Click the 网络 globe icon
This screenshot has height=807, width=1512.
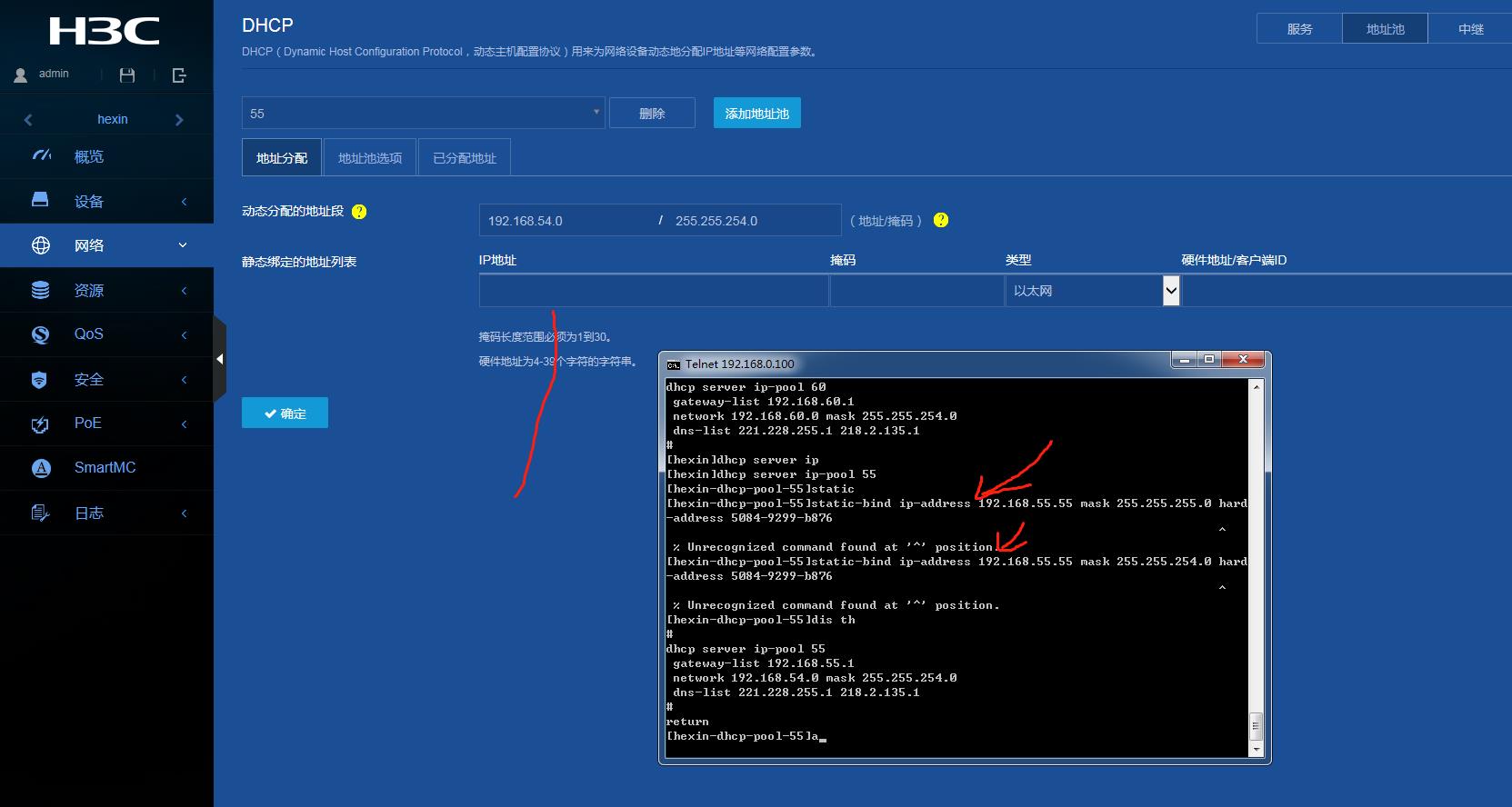pyautogui.click(x=41, y=245)
